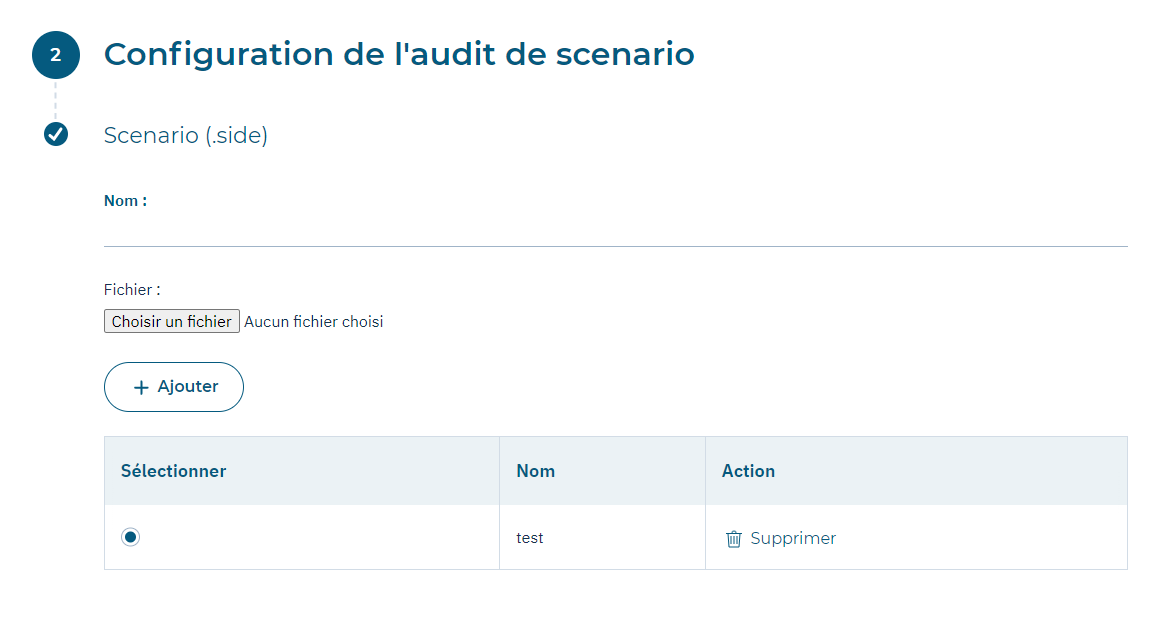Click the Configuration de l'audit de scenario heading
The width and height of the screenshot is (1161, 620).
pos(399,54)
